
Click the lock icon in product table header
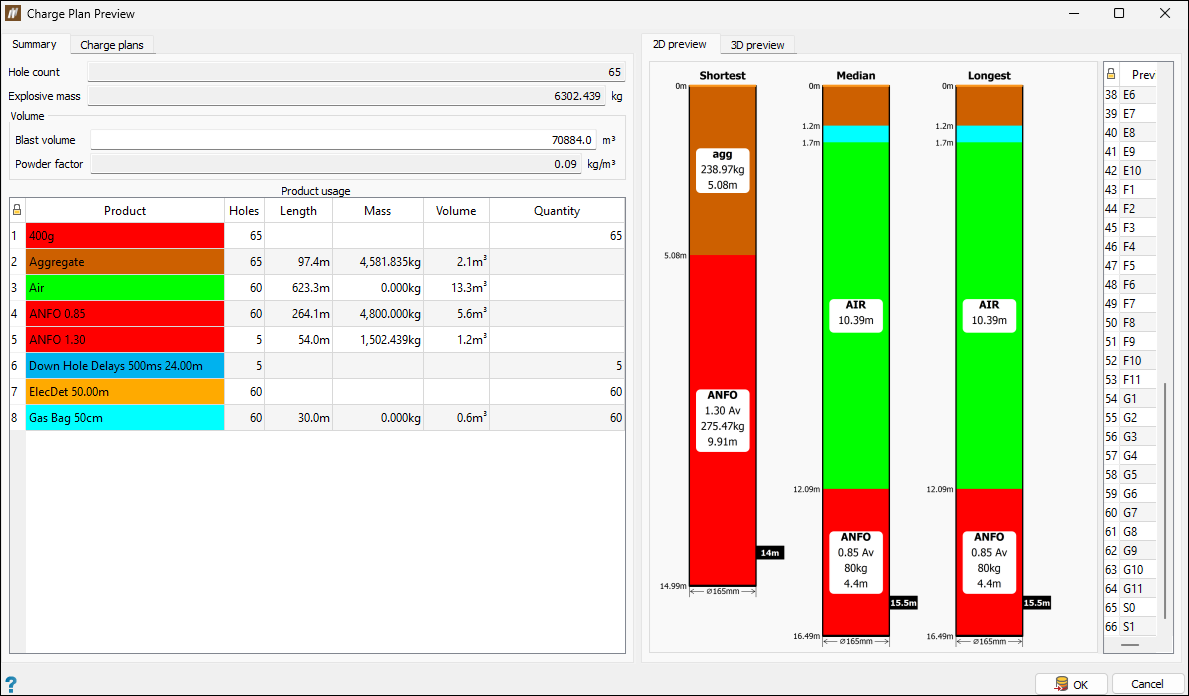17,211
